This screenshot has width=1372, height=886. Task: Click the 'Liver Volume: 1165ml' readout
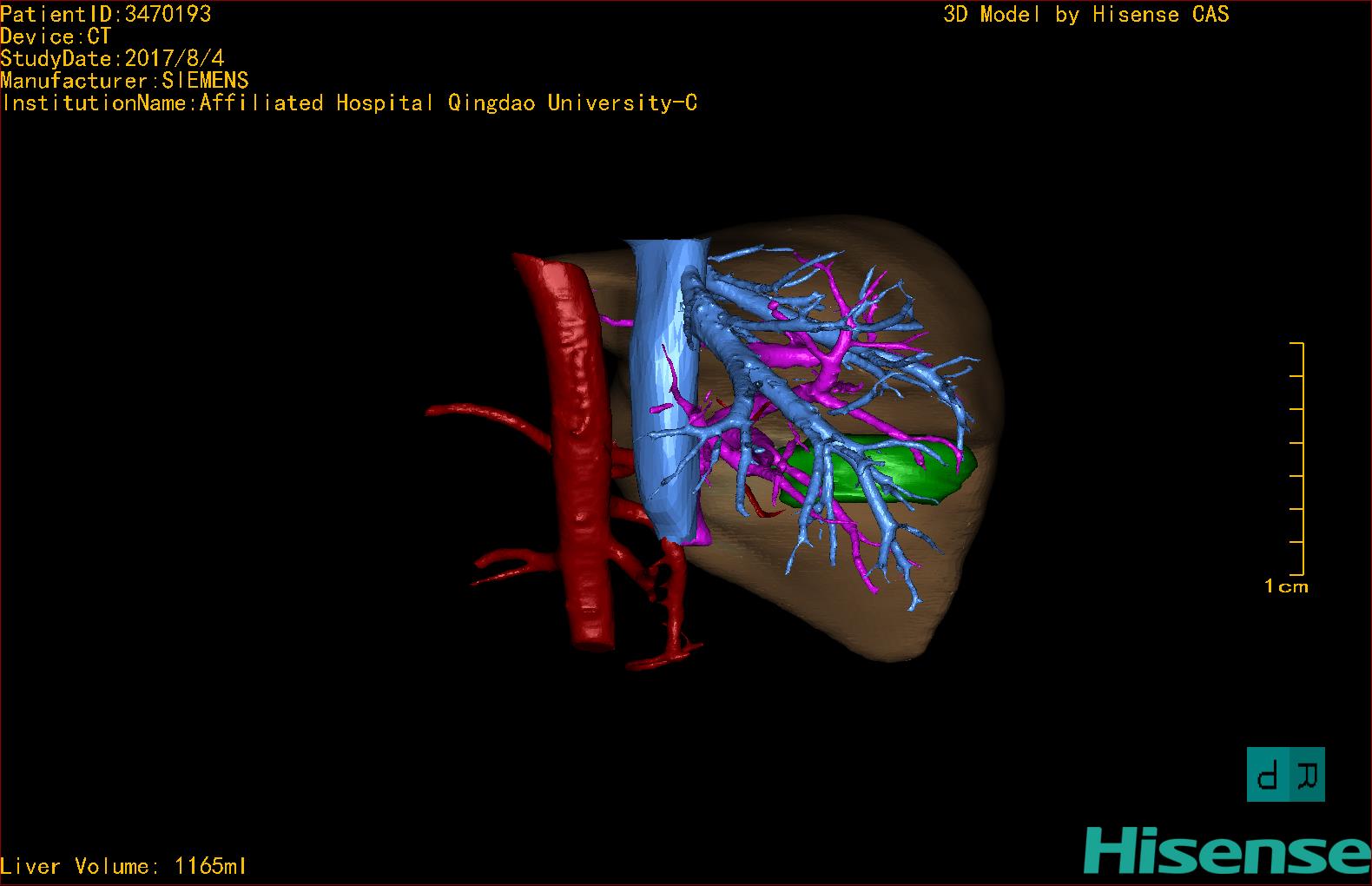[x=123, y=866]
